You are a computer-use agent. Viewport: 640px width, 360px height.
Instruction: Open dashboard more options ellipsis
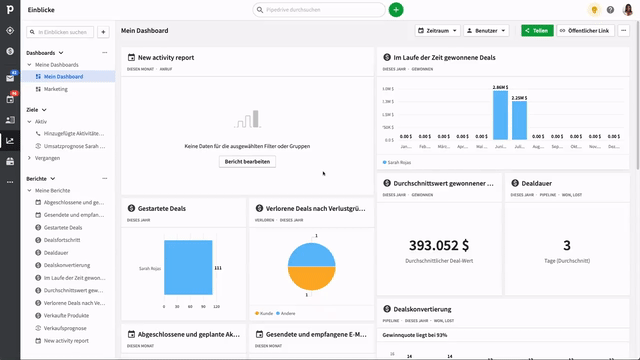coord(623,31)
